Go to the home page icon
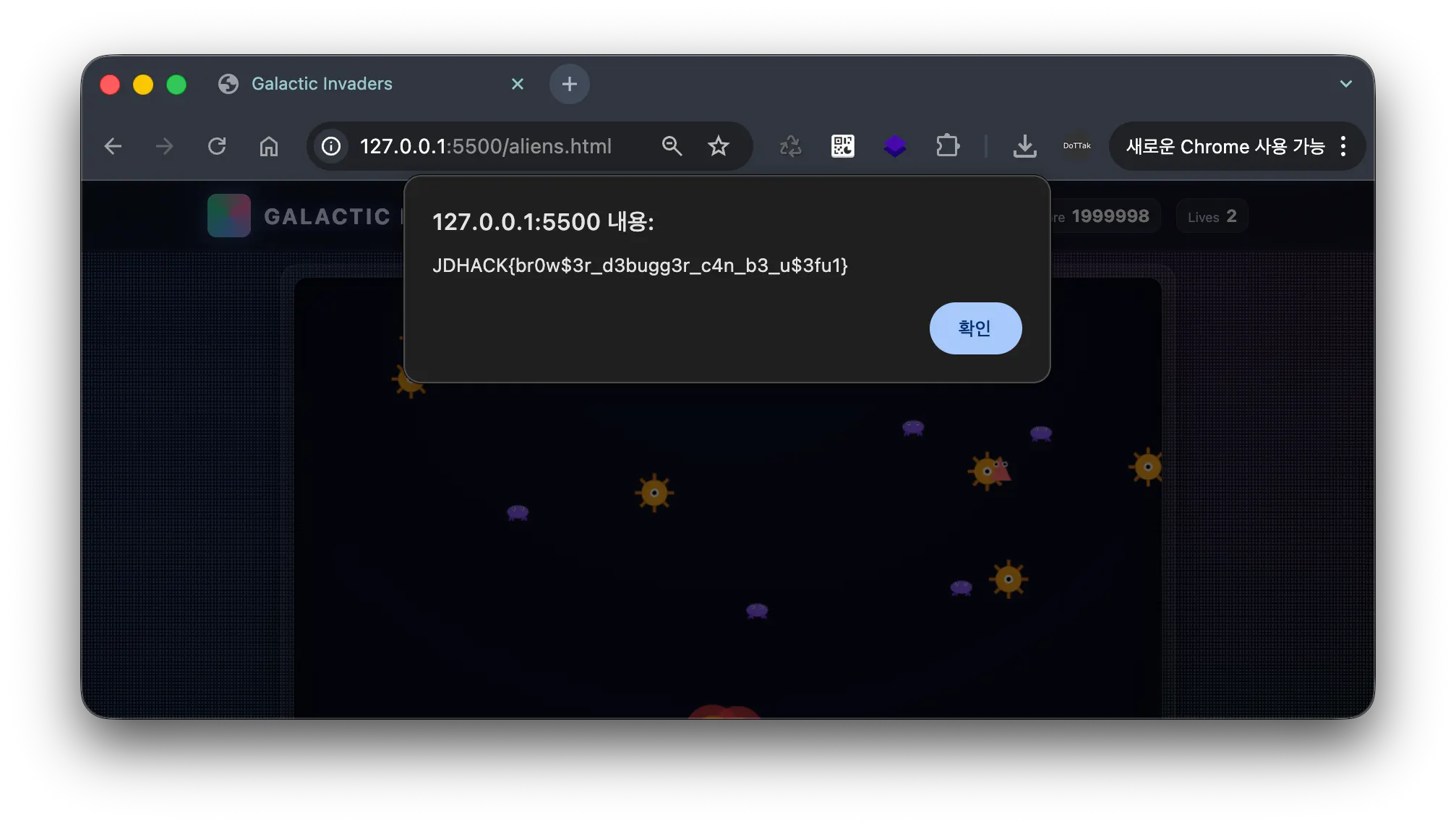Screen dimensions: 1456x826 coord(269,147)
